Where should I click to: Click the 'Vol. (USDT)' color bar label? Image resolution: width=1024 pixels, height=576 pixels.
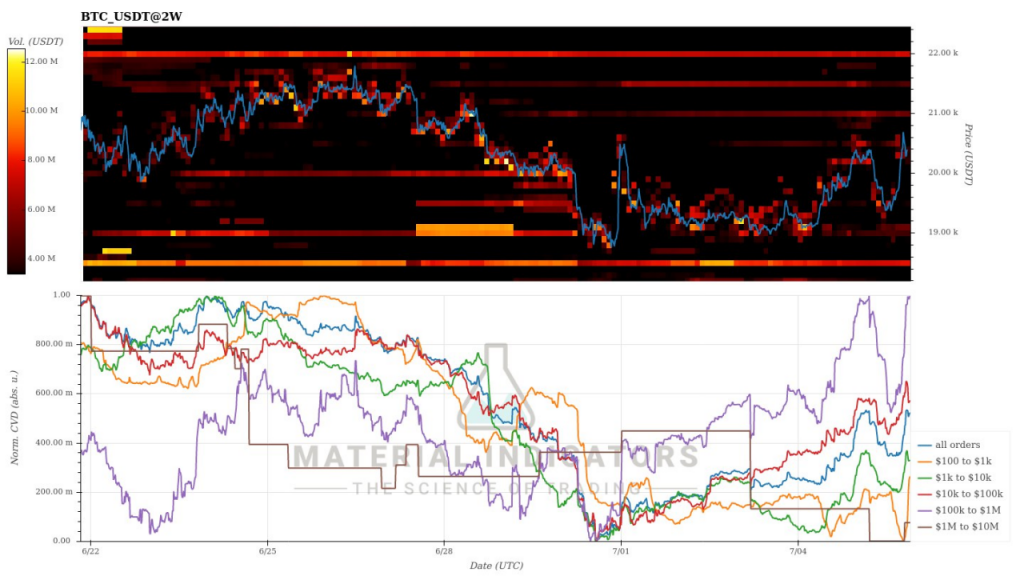coord(35,41)
